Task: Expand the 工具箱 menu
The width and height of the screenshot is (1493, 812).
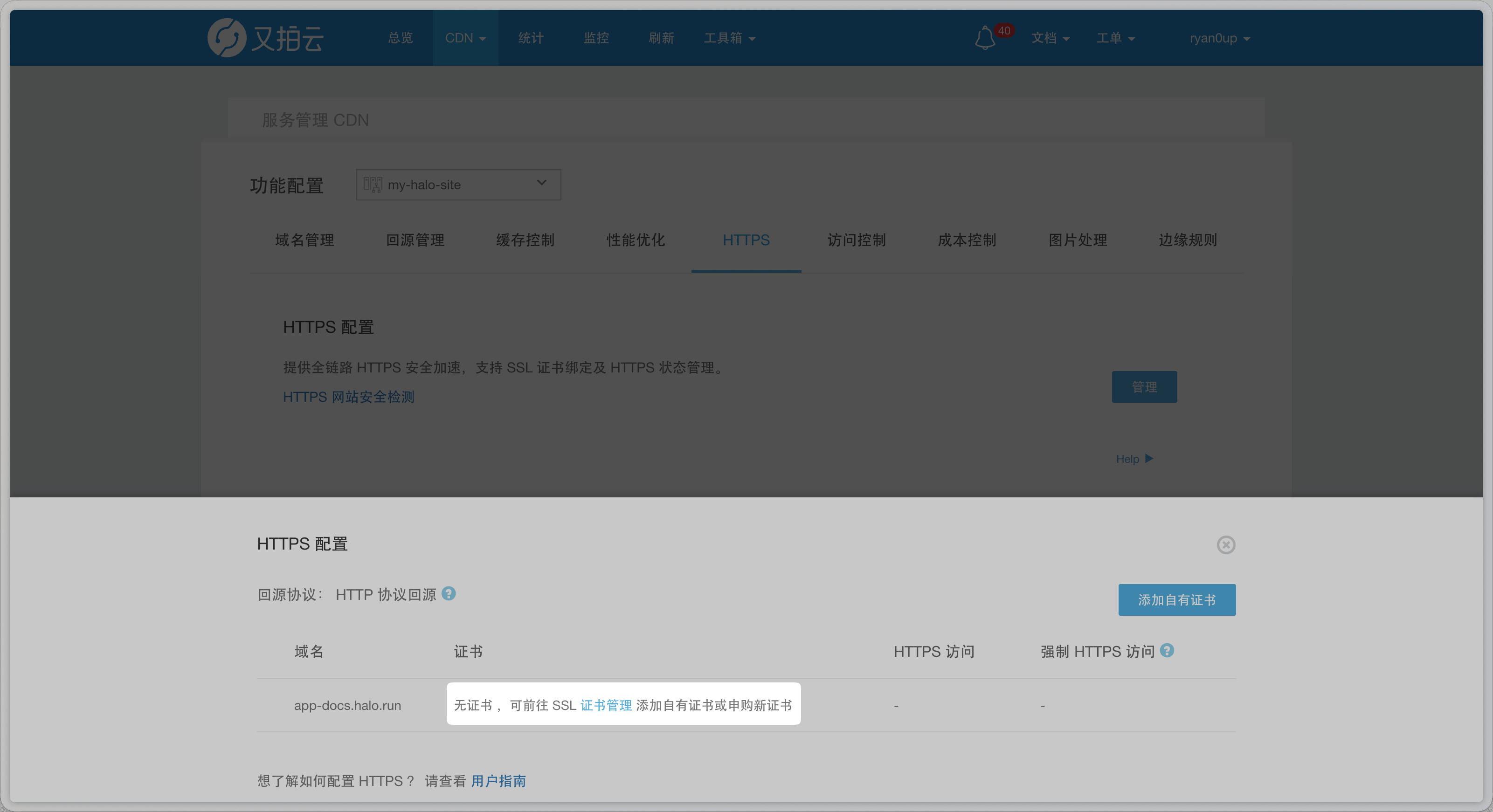Action: click(x=729, y=38)
